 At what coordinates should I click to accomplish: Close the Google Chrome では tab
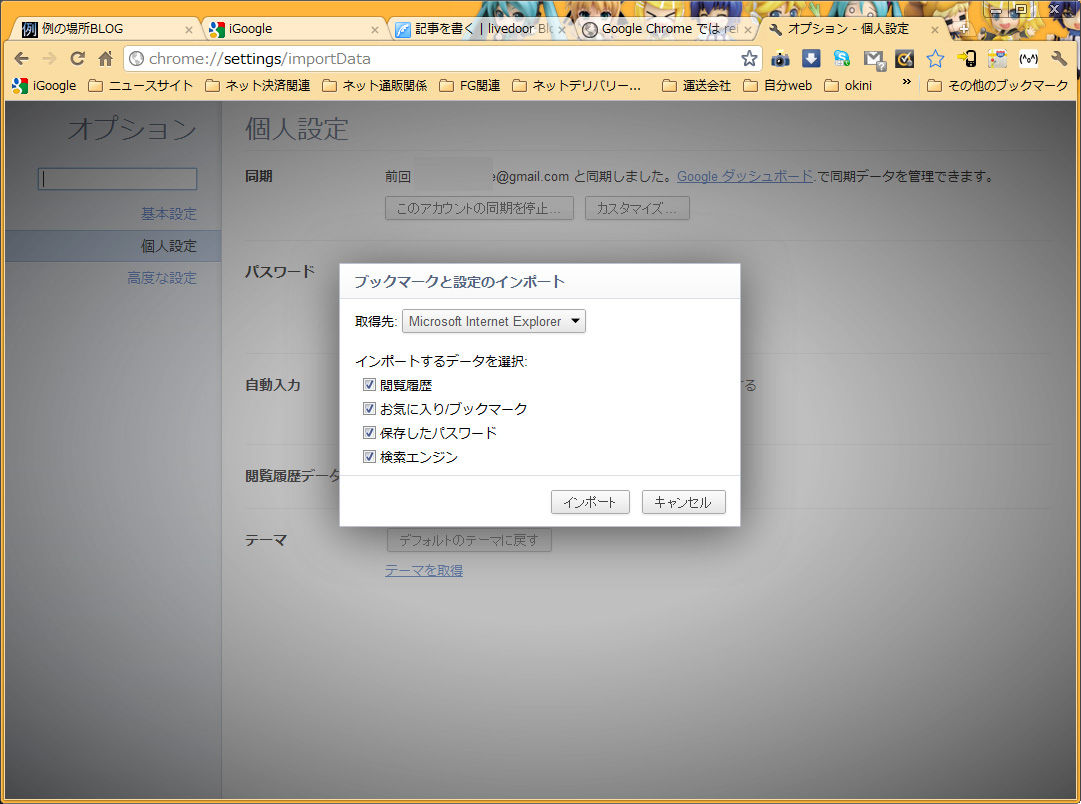point(748,30)
